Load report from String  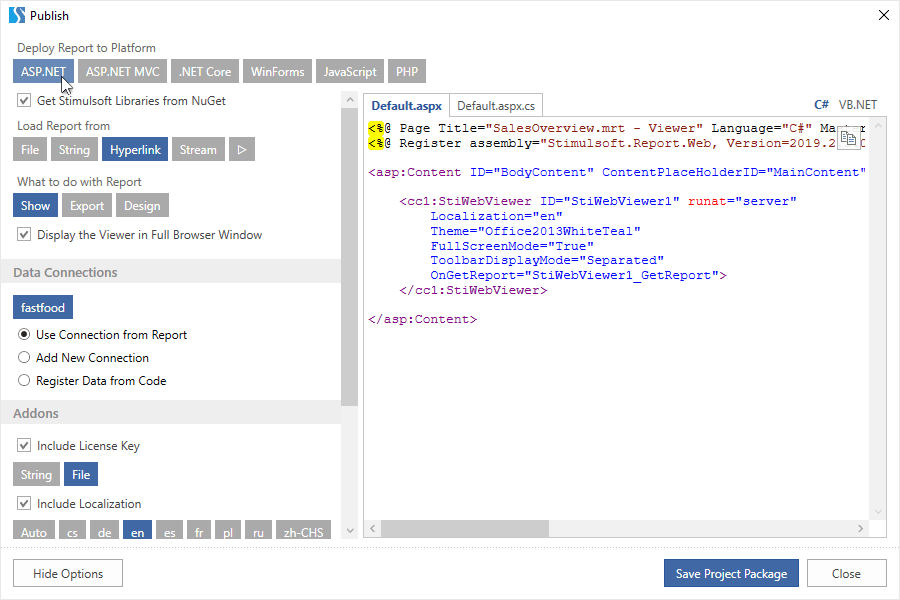(x=75, y=149)
